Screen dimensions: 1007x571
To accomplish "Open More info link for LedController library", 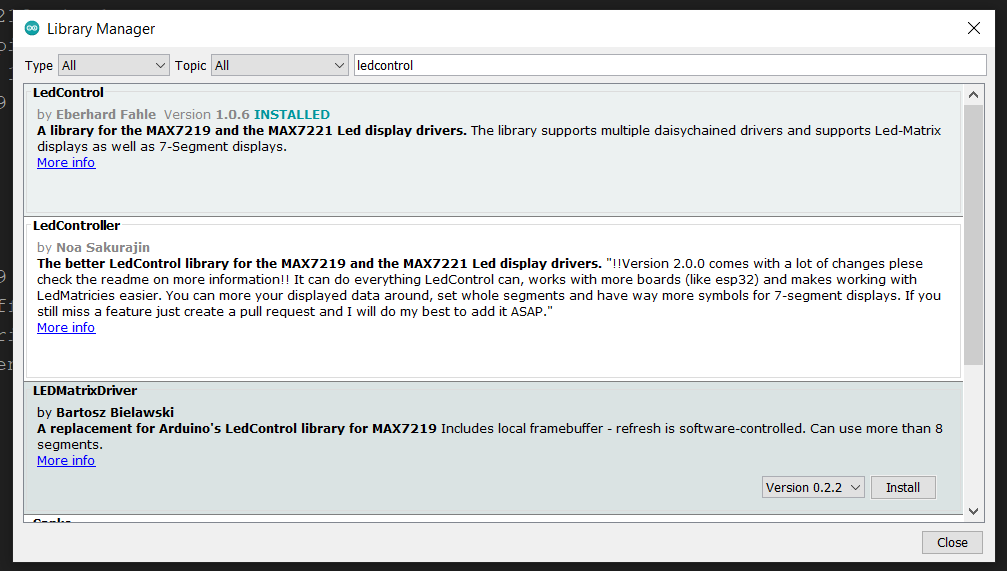I will click(66, 328).
